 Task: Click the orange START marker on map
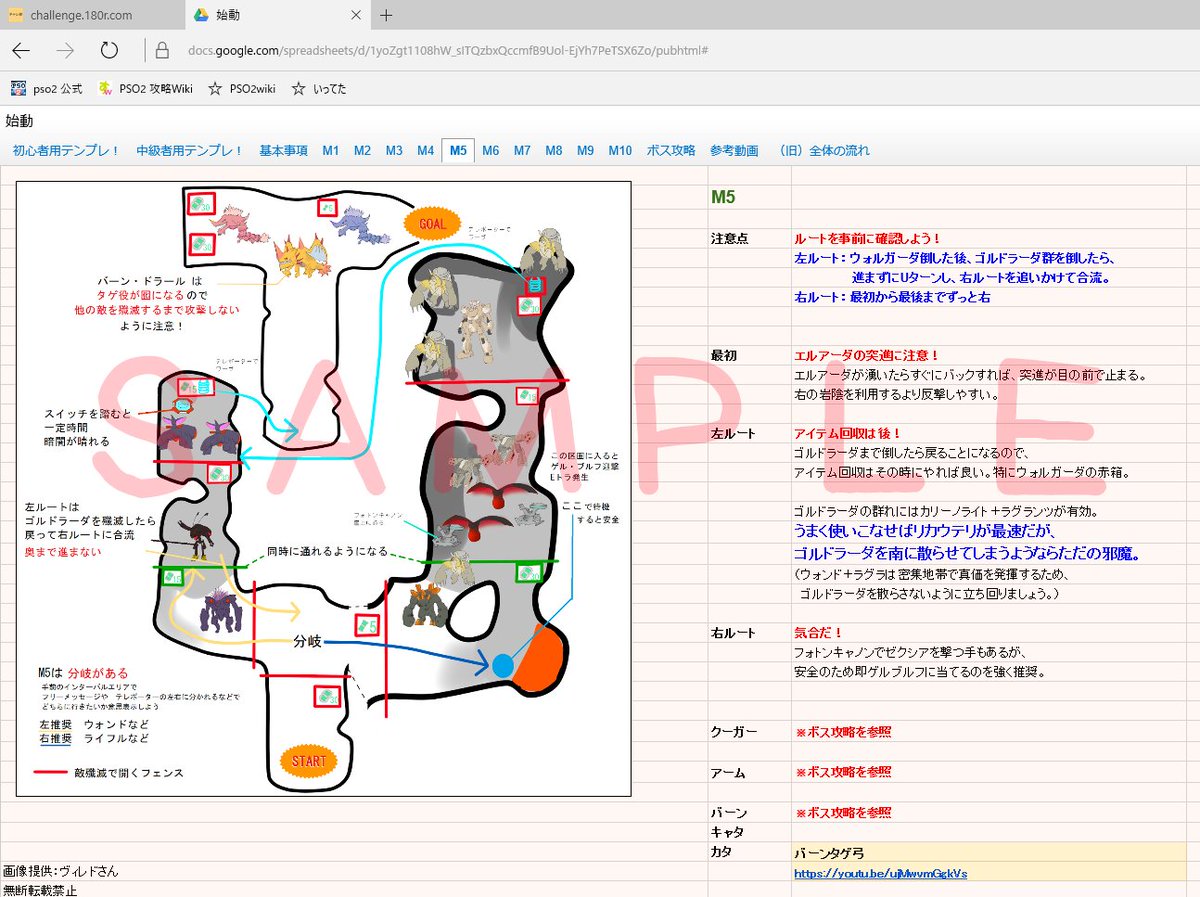(x=309, y=761)
